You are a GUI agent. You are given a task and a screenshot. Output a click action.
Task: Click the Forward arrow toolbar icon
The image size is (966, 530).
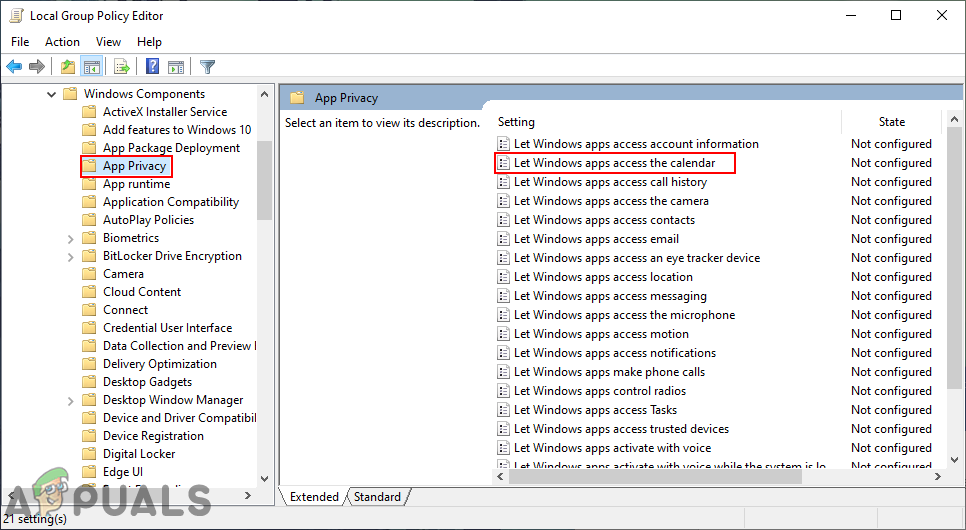pyautogui.click(x=37, y=67)
